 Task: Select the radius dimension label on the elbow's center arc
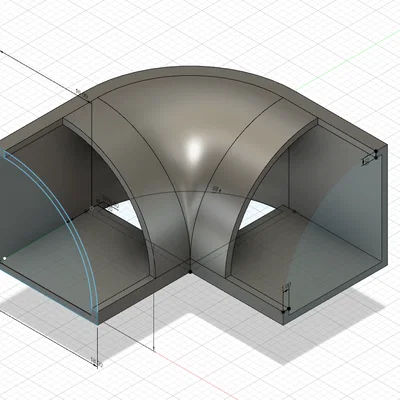217,190
